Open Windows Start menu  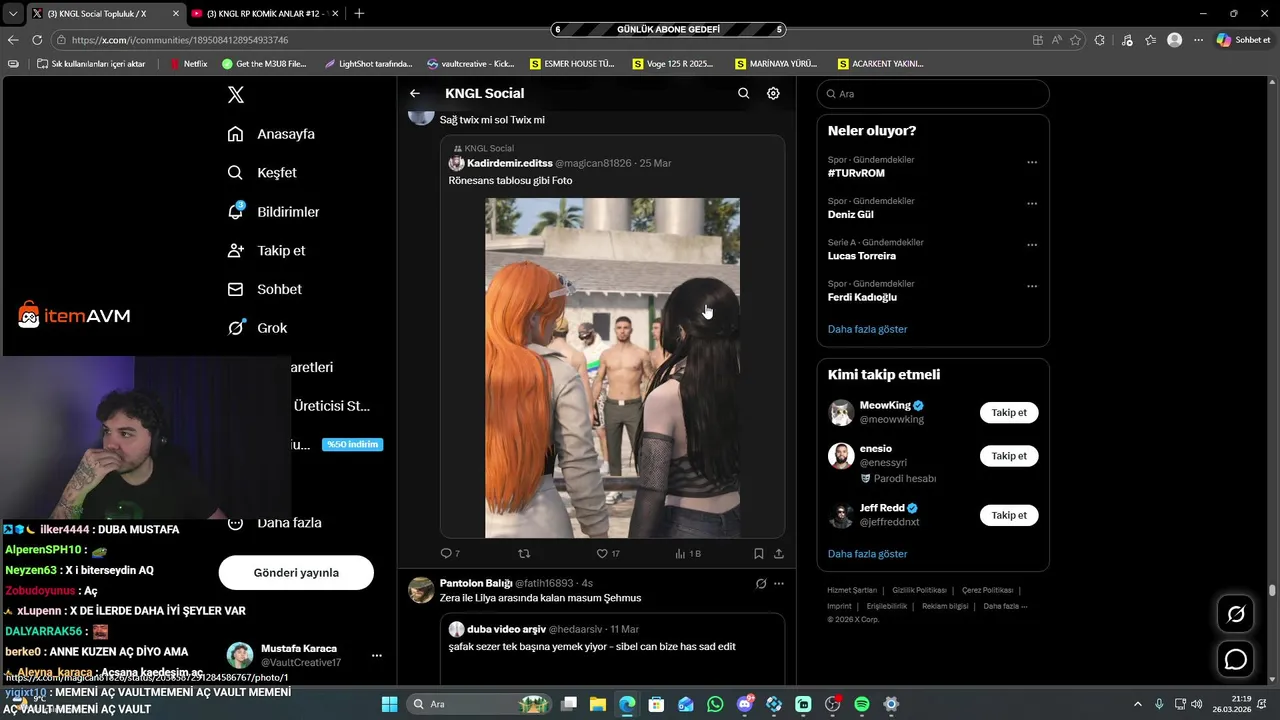click(x=390, y=704)
